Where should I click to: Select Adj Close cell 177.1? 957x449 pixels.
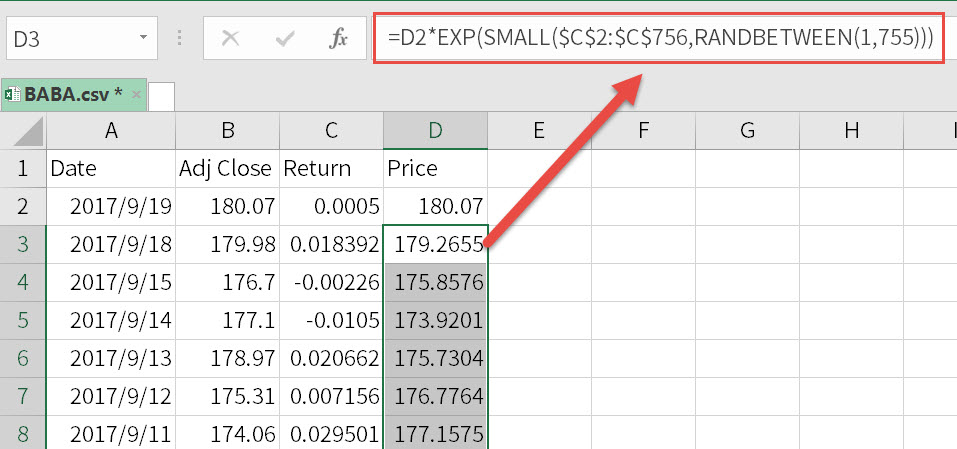coord(228,320)
